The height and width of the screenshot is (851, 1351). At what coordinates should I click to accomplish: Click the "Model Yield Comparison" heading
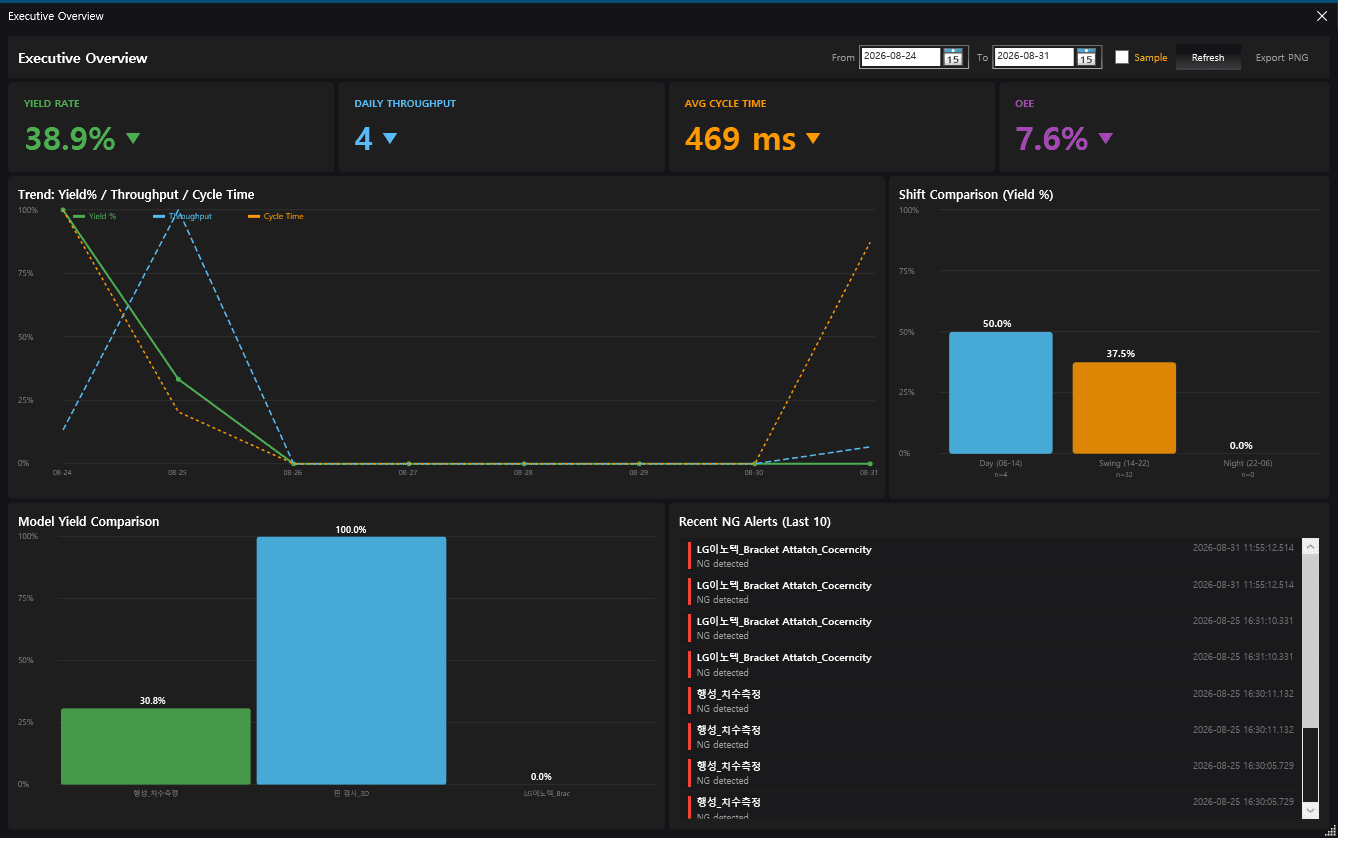pyautogui.click(x=89, y=521)
